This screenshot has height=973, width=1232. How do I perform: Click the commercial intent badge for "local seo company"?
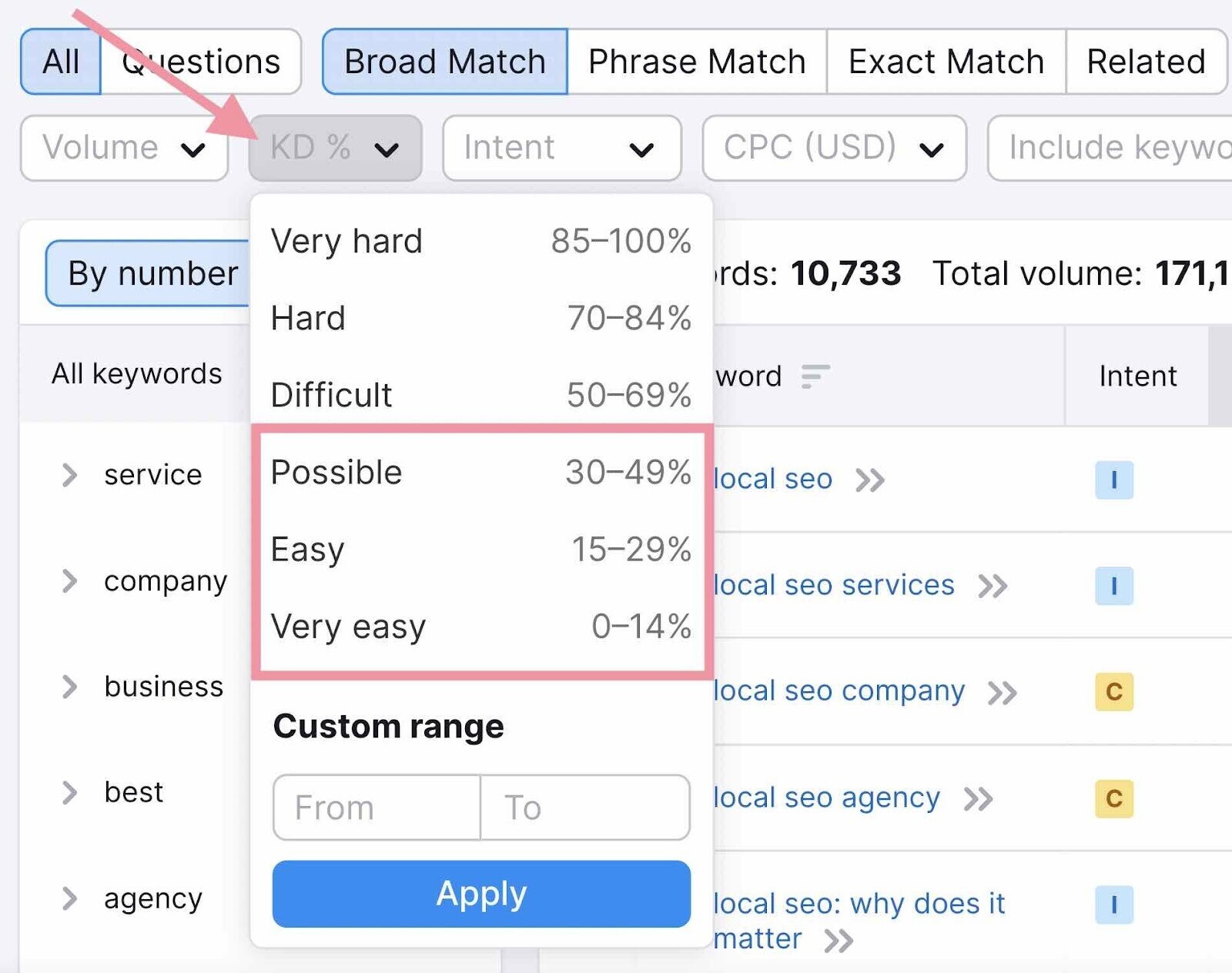[1114, 692]
